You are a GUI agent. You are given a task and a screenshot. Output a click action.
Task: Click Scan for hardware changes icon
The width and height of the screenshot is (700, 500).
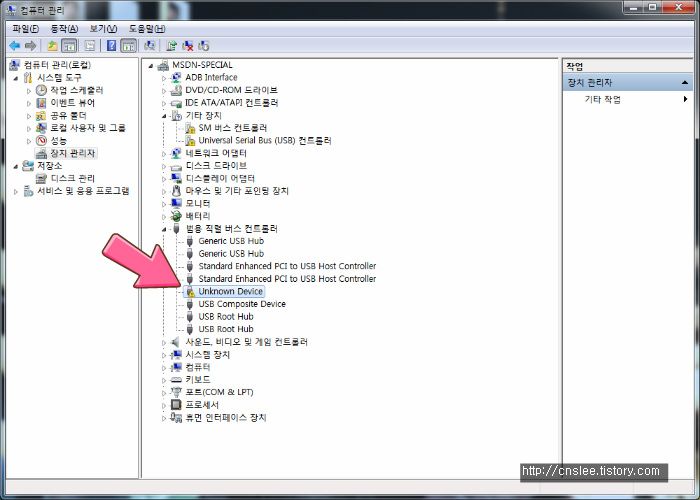click(150, 46)
